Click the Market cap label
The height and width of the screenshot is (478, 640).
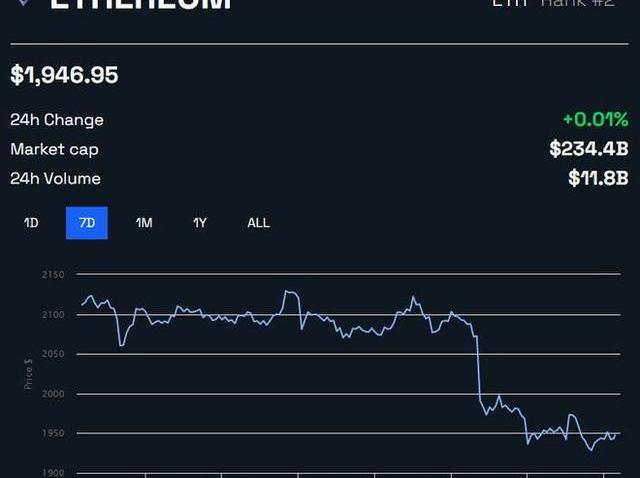pos(54,150)
